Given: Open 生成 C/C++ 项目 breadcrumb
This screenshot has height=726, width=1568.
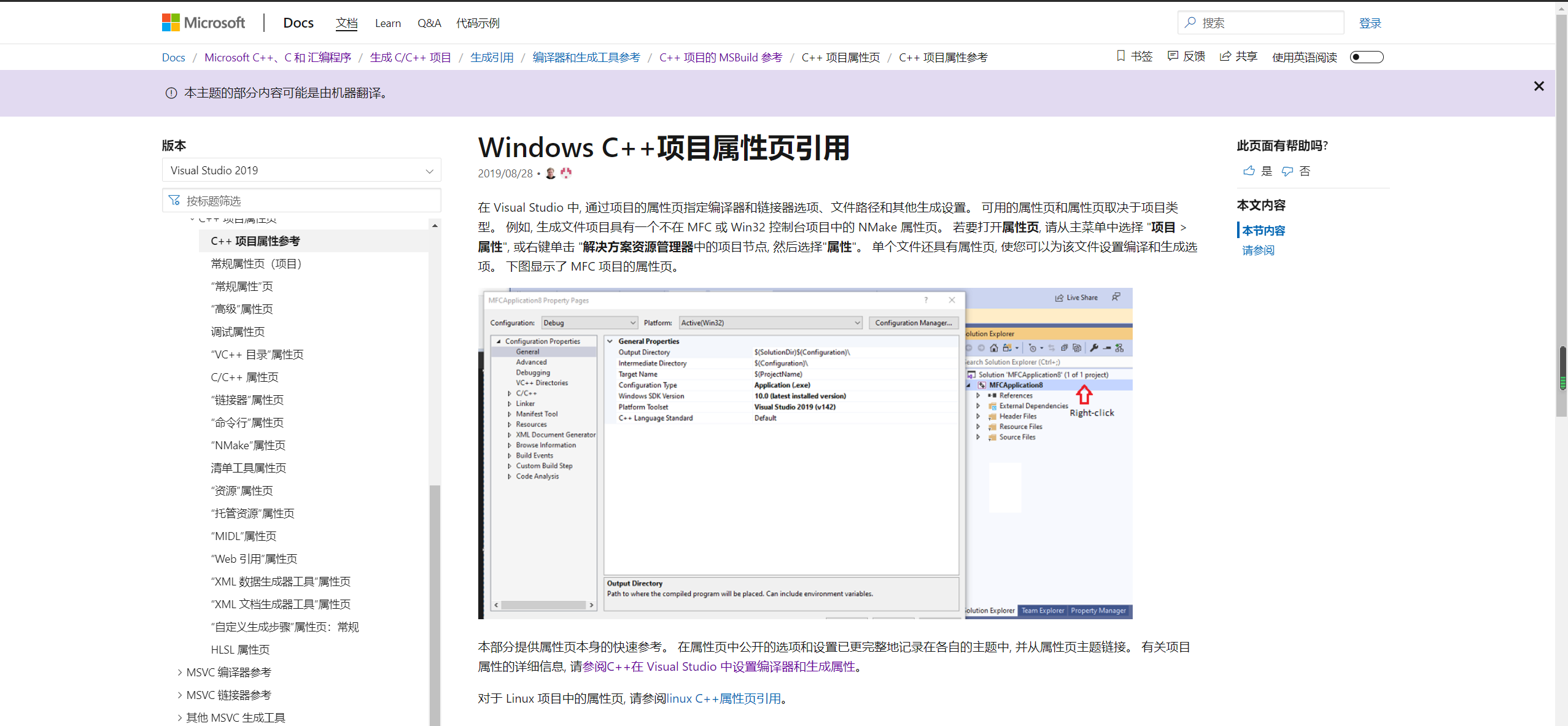Looking at the screenshot, I should [x=411, y=57].
